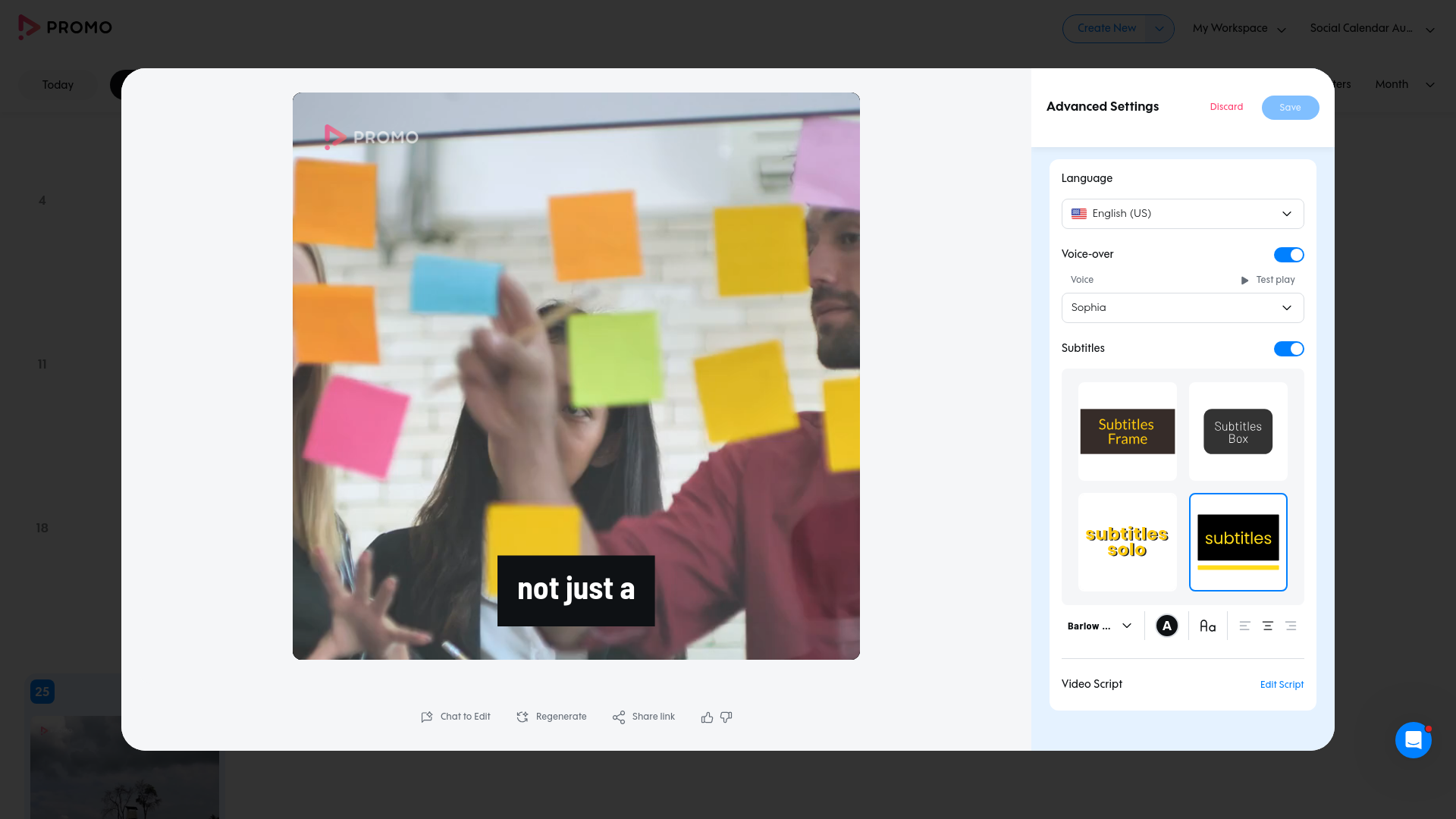Screen dimensions: 1456x819
Task: Click Share link below the video
Action: 644,717
